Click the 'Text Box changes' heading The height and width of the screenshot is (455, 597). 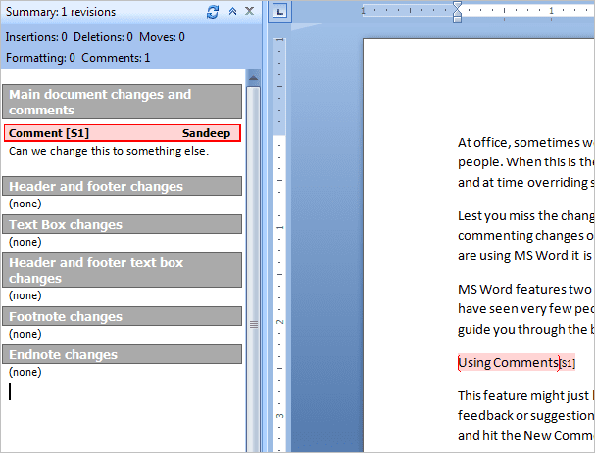tap(122, 224)
